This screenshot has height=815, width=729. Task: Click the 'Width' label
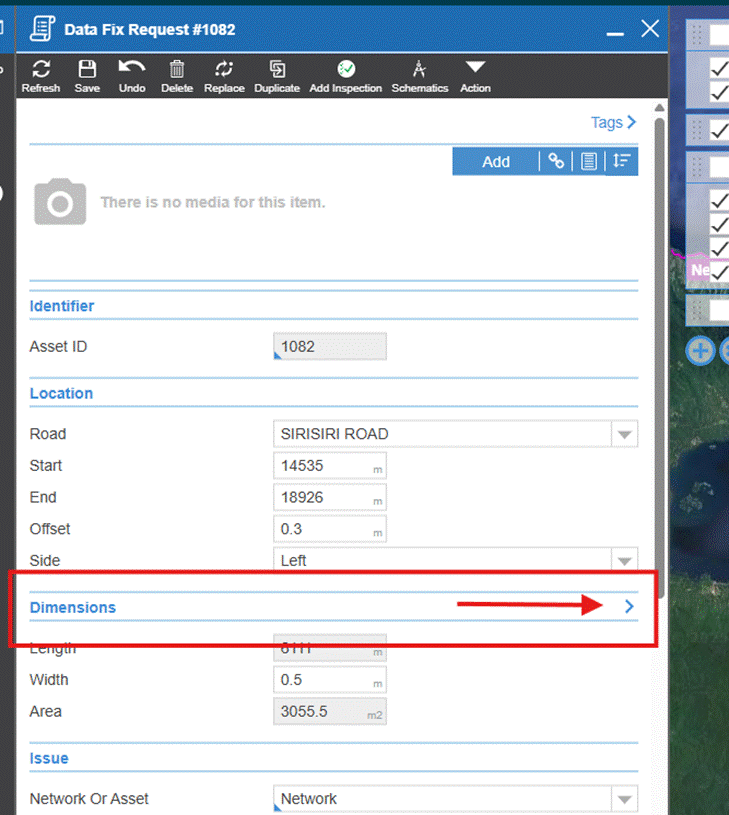tap(49, 680)
